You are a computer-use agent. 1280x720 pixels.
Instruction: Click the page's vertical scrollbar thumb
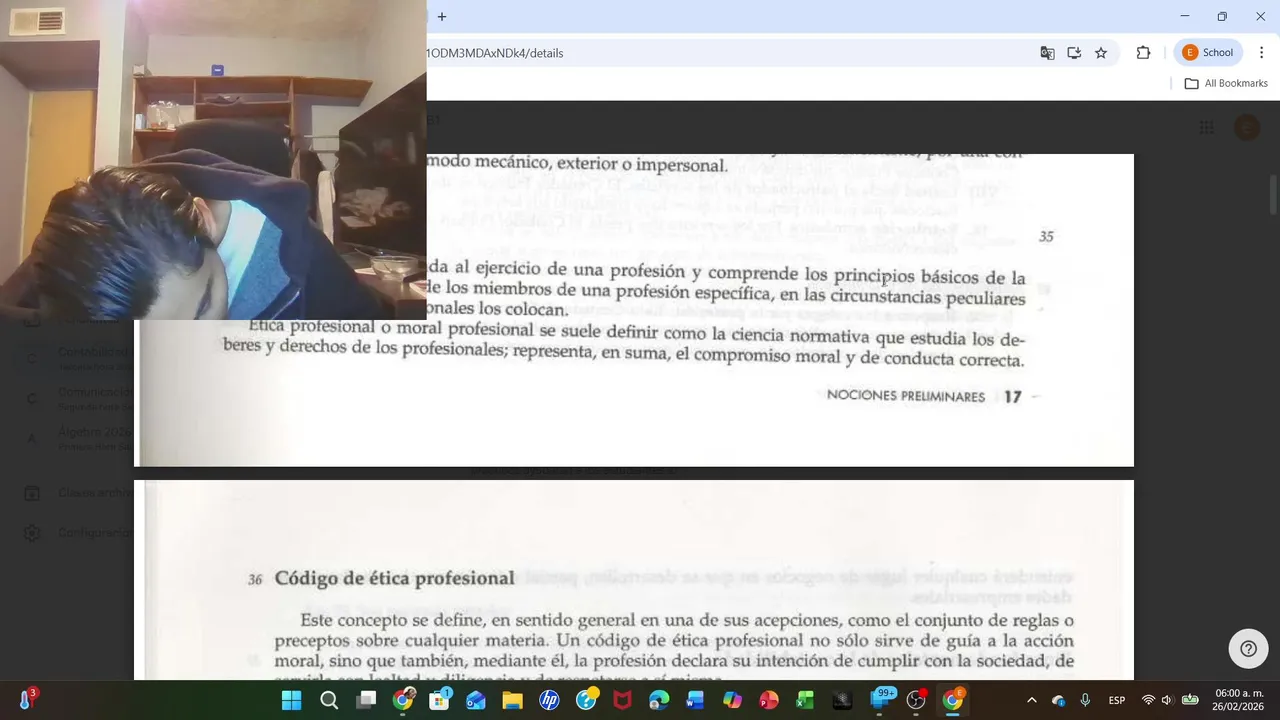click(x=1273, y=194)
